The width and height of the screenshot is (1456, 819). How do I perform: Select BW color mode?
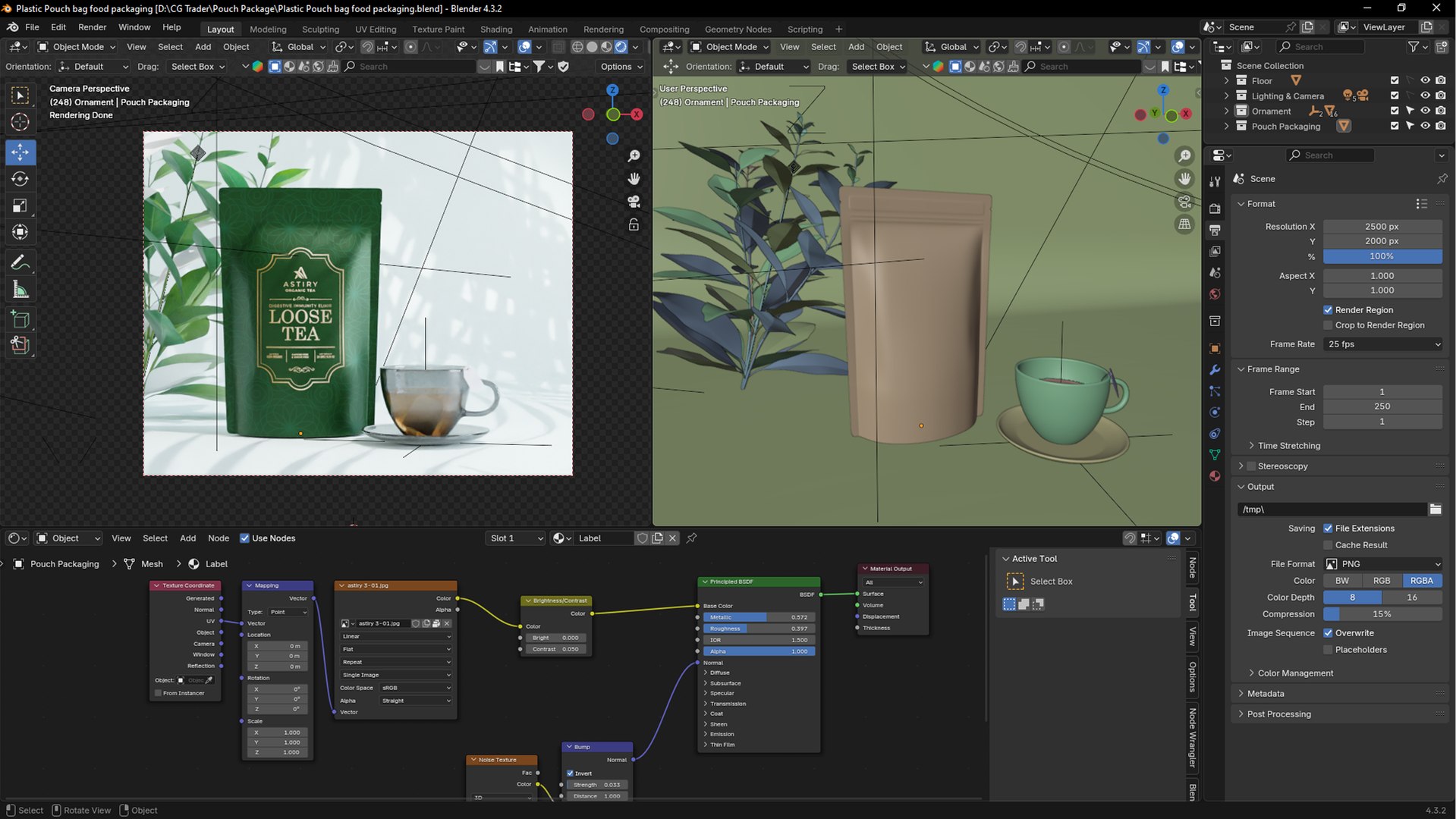tap(1342, 581)
